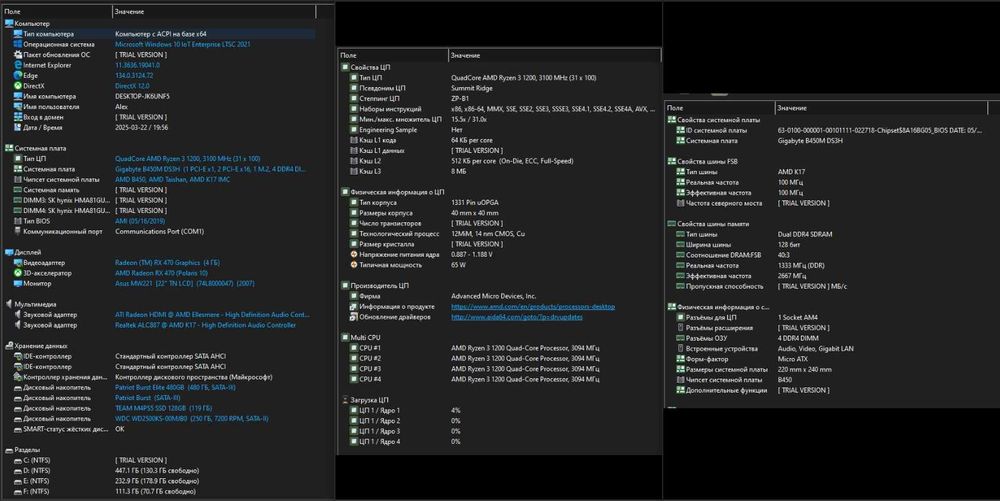Select the Хранение данных group header
This screenshot has height=501, width=1000.
tap(36, 346)
